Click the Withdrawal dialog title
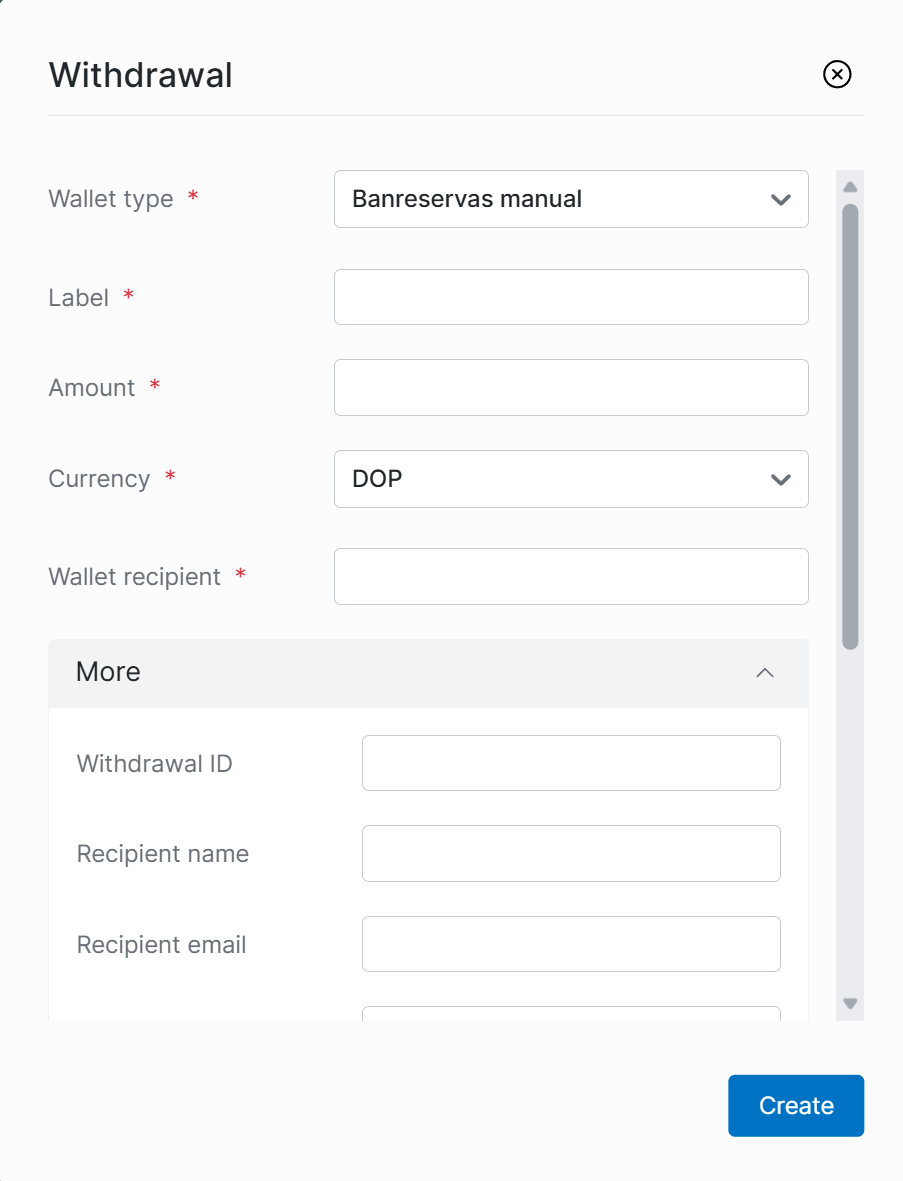 [x=141, y=75]
